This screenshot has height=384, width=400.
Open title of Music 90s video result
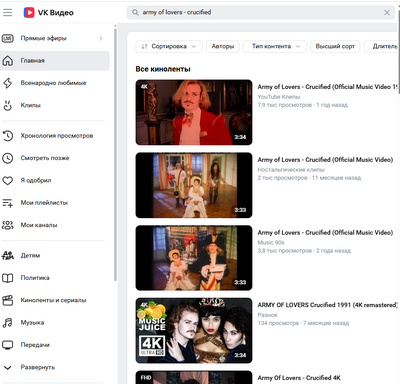click(325, 232)
